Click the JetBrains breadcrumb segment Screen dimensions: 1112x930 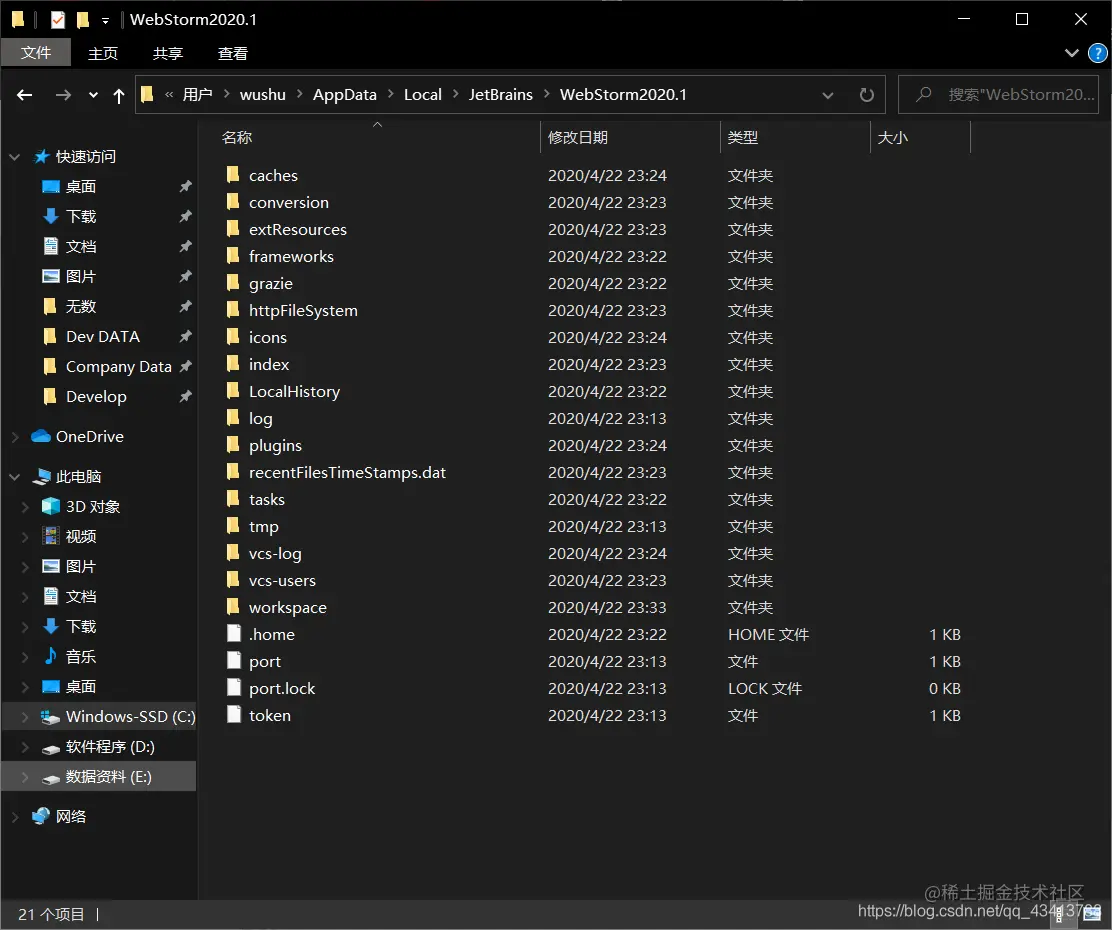[501, 95]
